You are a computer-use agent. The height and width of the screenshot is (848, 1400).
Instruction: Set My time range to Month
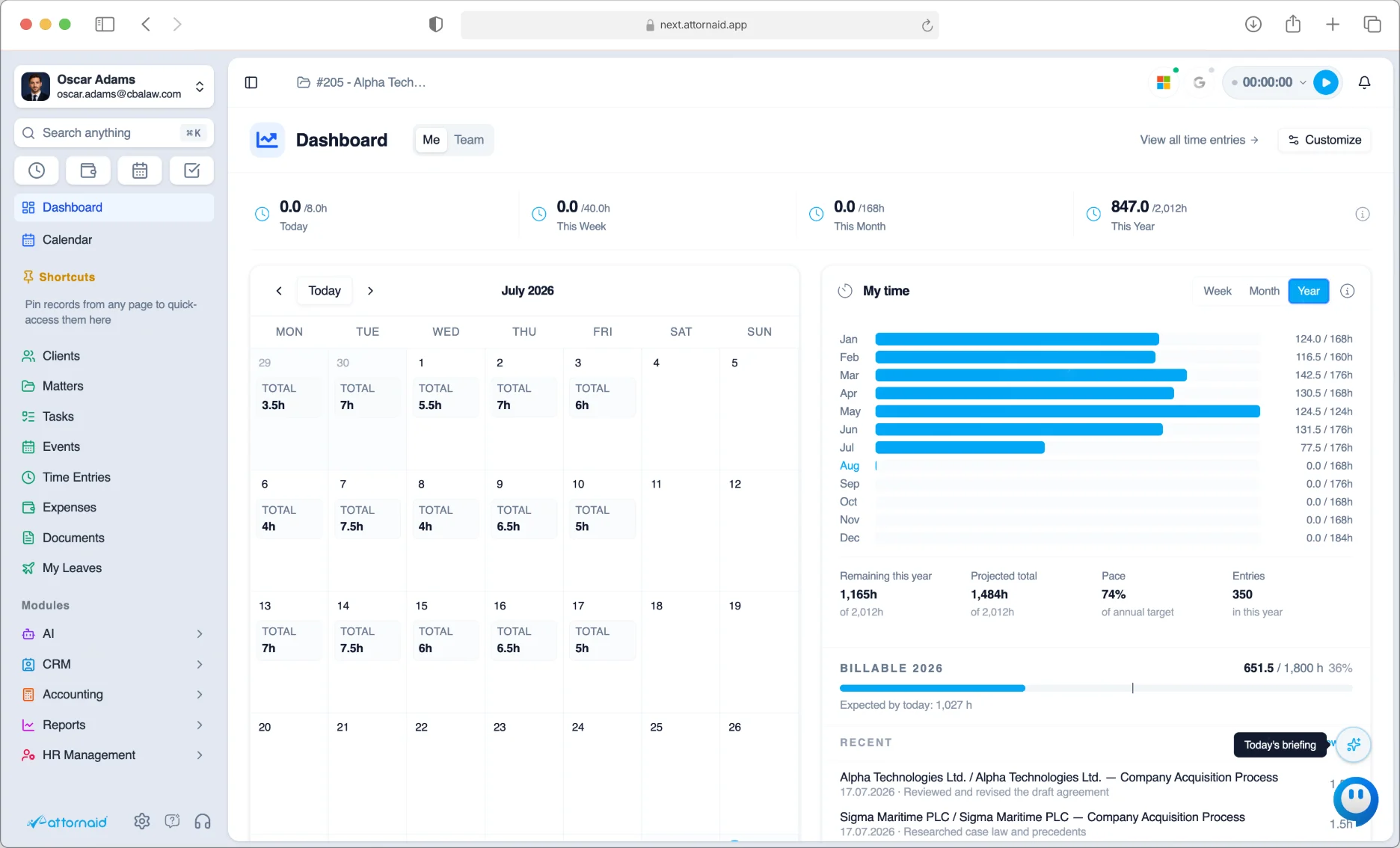(1264, 291)
